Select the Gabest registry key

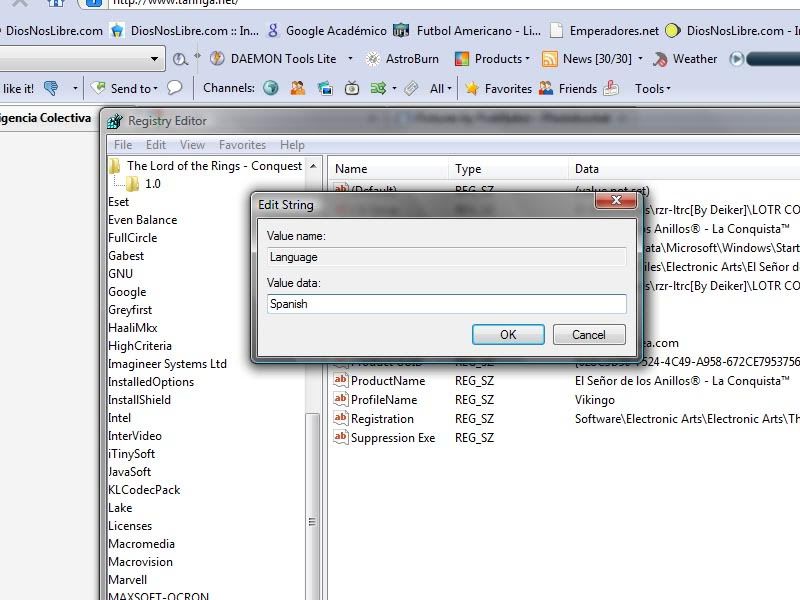[x=126, y=256]
